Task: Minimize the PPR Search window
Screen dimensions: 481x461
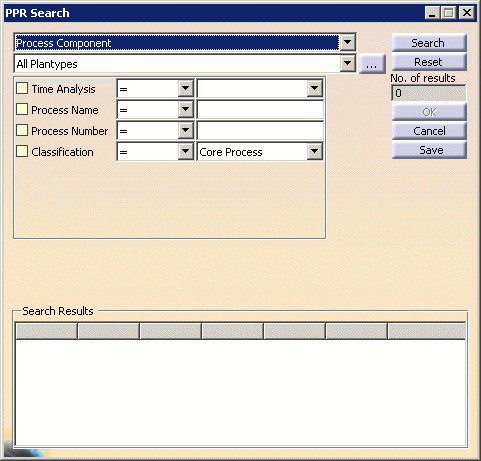Action: 432,13
